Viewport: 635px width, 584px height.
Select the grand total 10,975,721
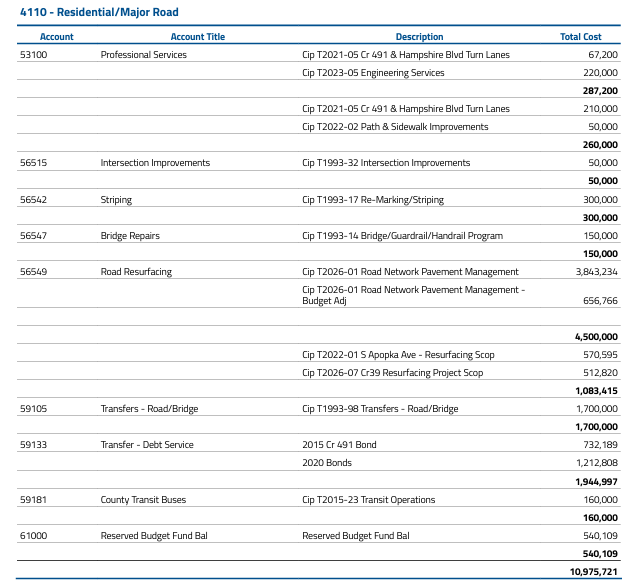click(x=593, y=571)
